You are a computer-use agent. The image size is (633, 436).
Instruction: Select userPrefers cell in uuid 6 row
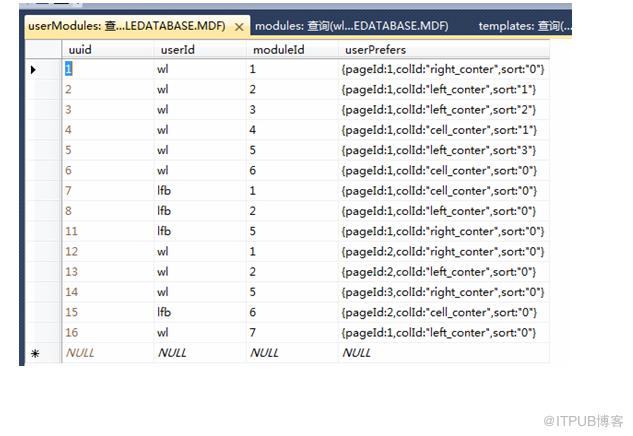(444, 170)
